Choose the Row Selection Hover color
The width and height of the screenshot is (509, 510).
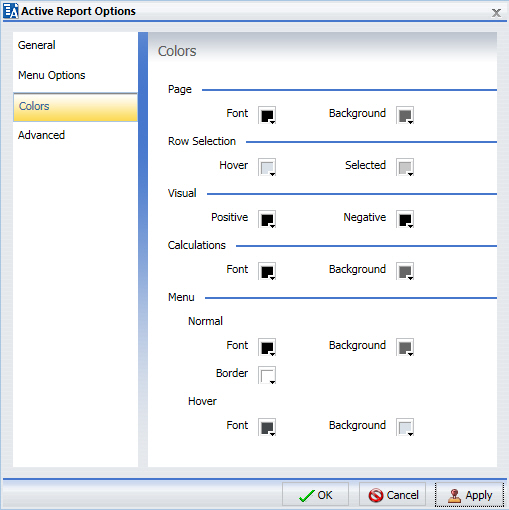(267, 167)
